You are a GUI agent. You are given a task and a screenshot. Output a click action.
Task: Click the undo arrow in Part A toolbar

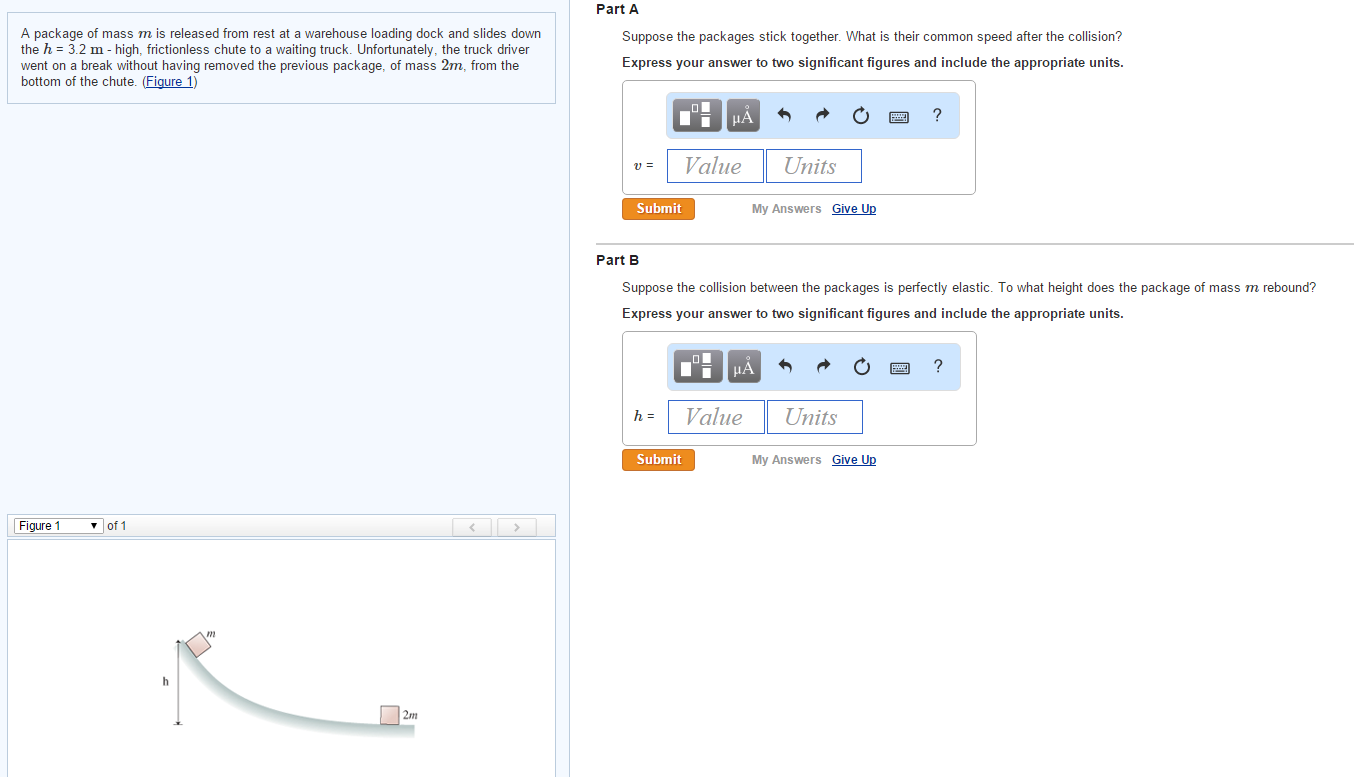(784, 115)
